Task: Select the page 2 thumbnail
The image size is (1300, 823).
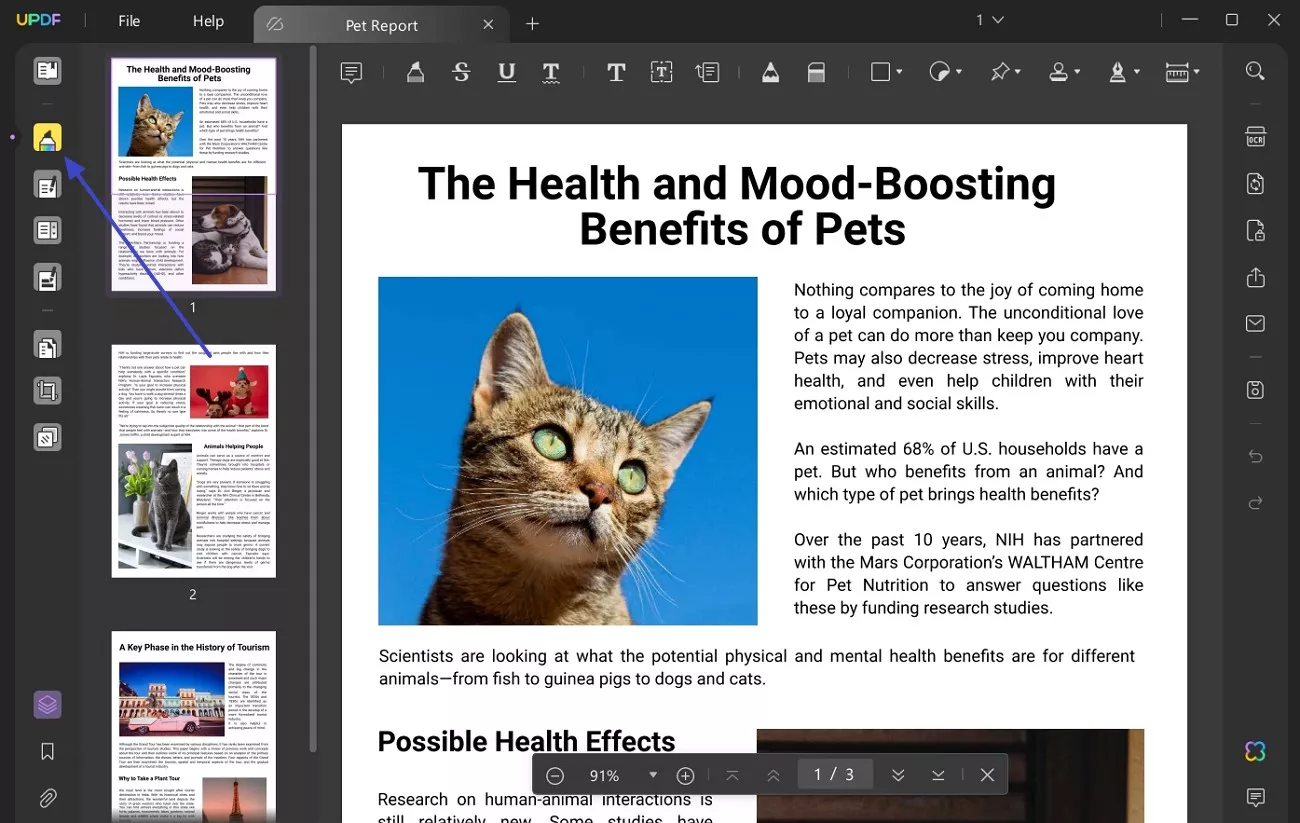Action: coord(193,461)
